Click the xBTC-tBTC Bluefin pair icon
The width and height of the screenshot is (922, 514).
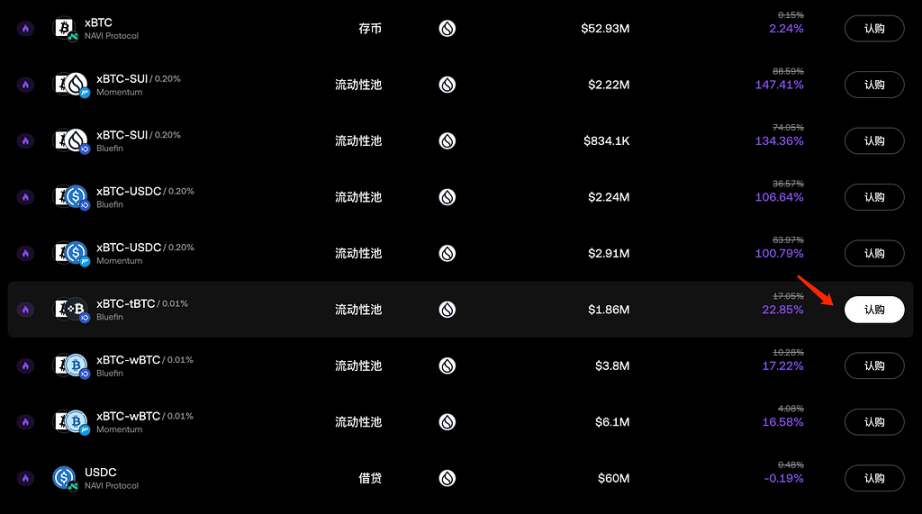[x=72, y=309]
